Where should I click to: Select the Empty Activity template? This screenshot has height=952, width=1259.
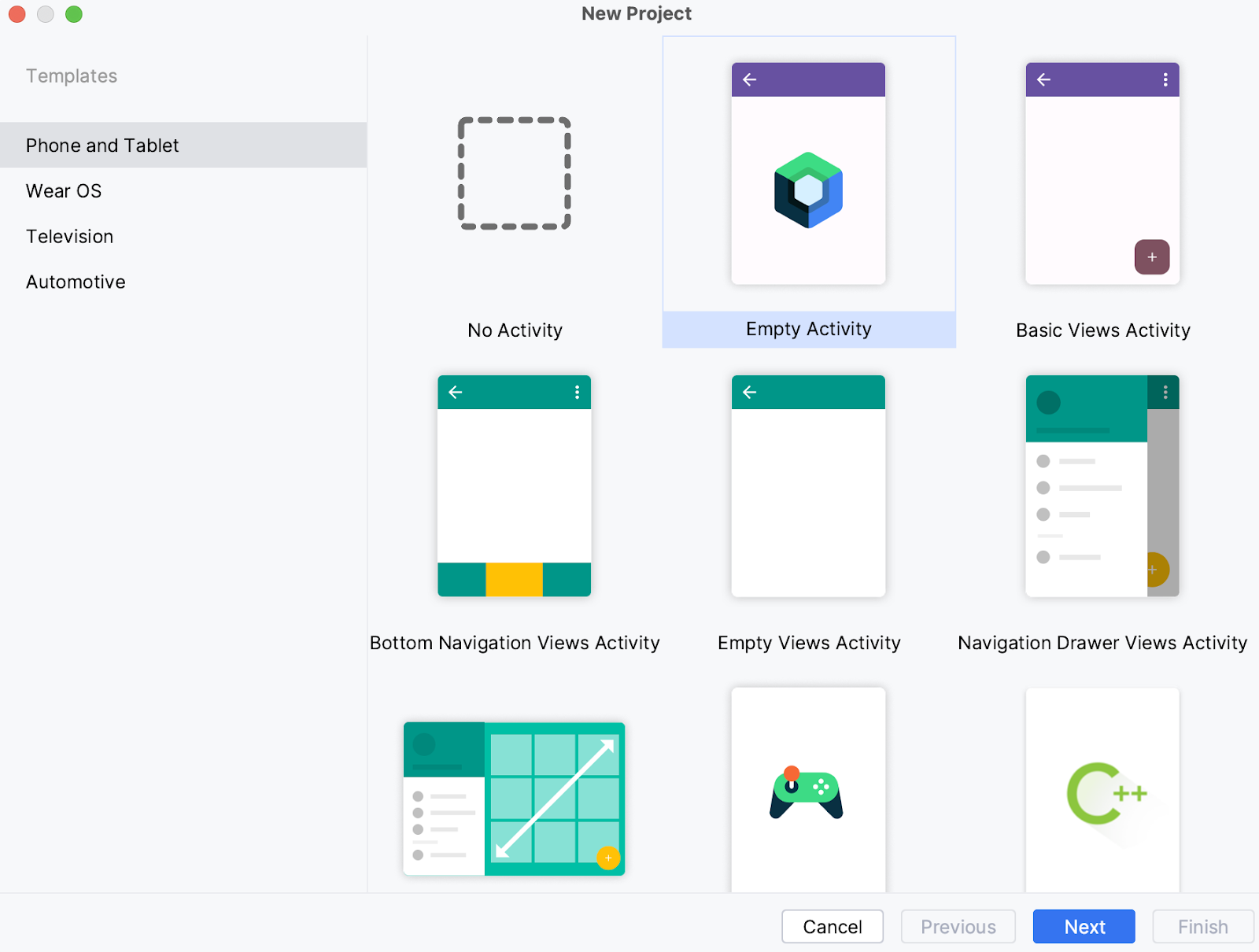pyautogui.click(x=808, y=173)
